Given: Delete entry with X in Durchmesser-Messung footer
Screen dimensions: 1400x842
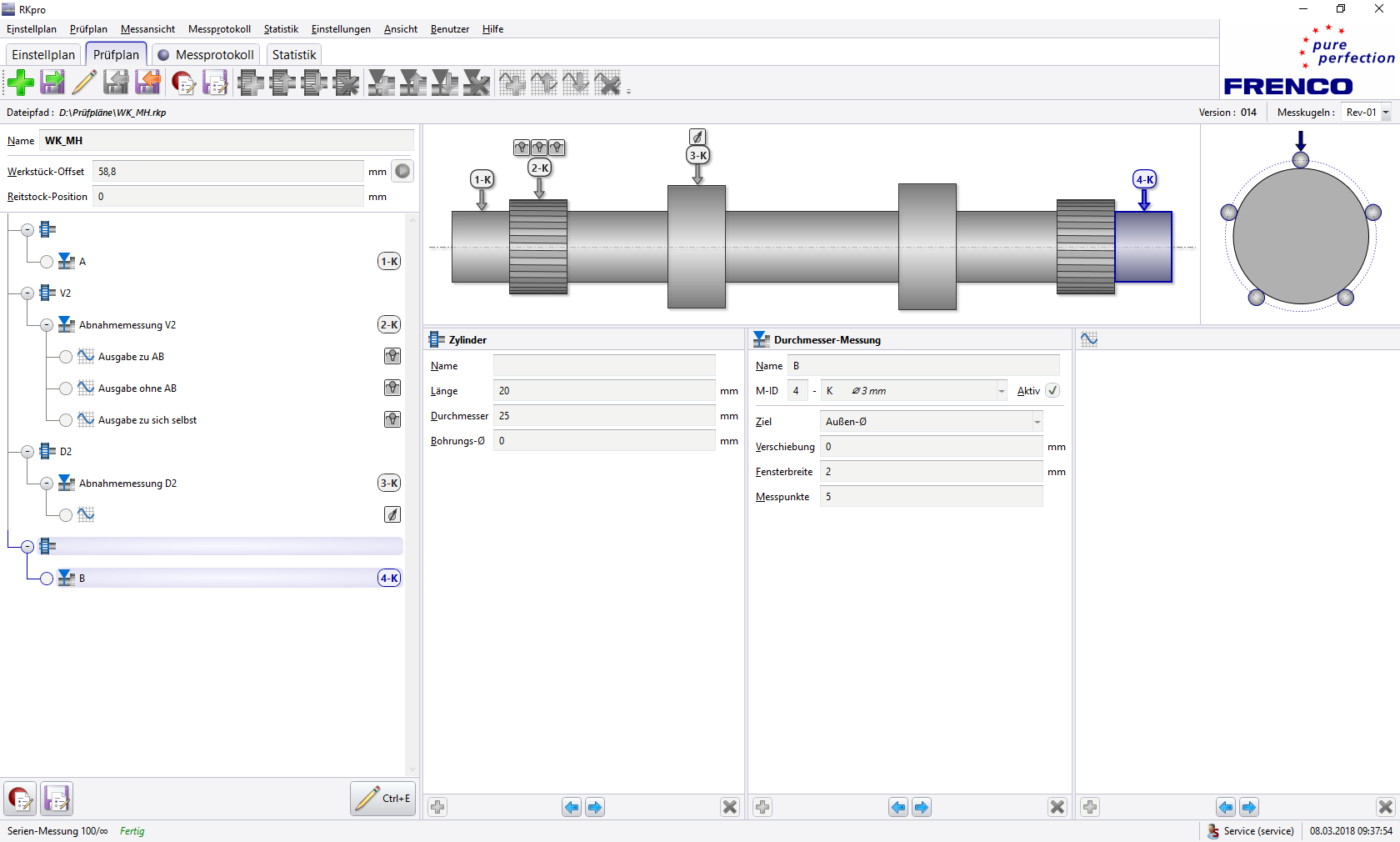Looking at the screenshot, I should click(1057, 807).
